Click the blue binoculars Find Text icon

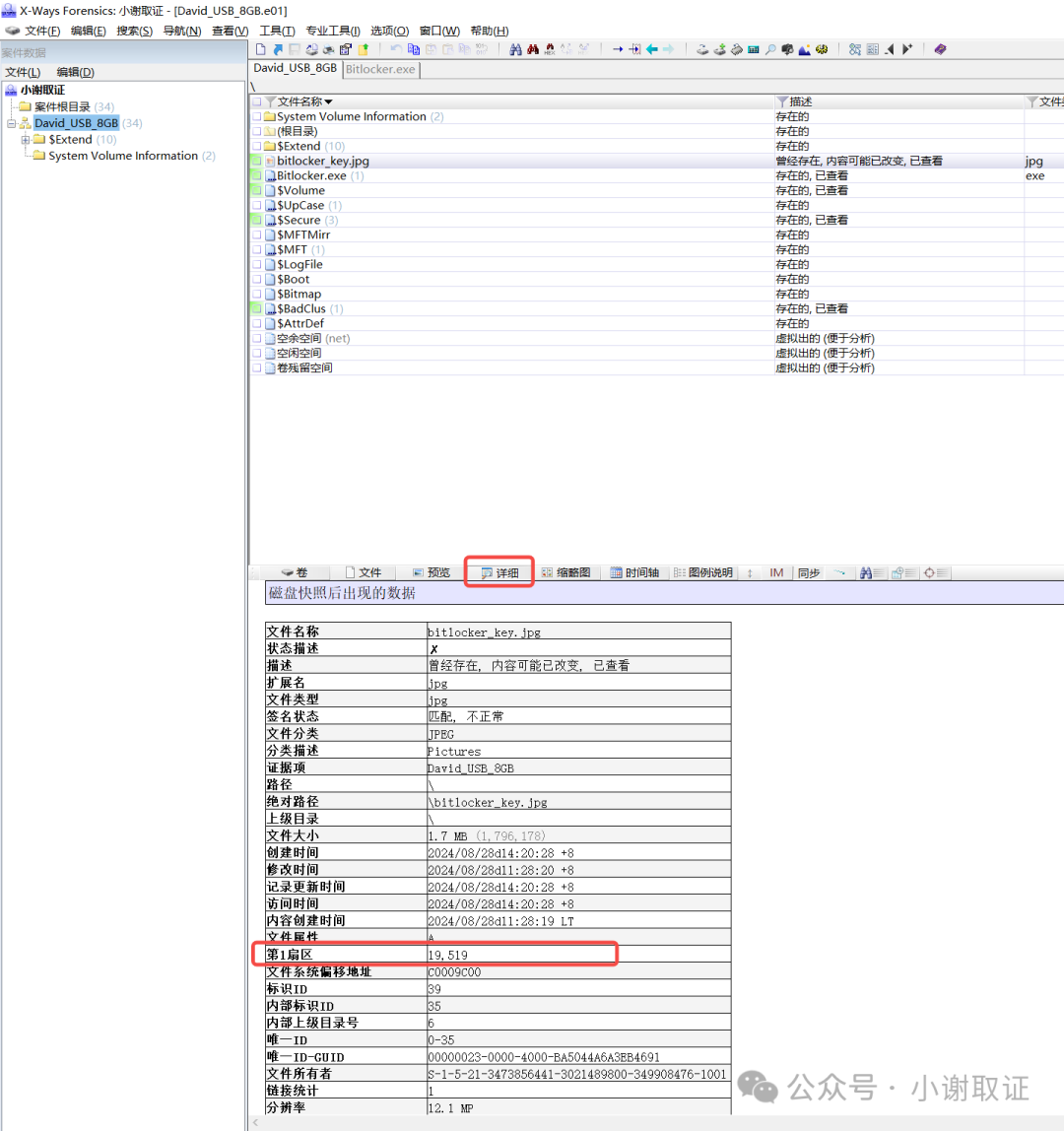(515, 49)
